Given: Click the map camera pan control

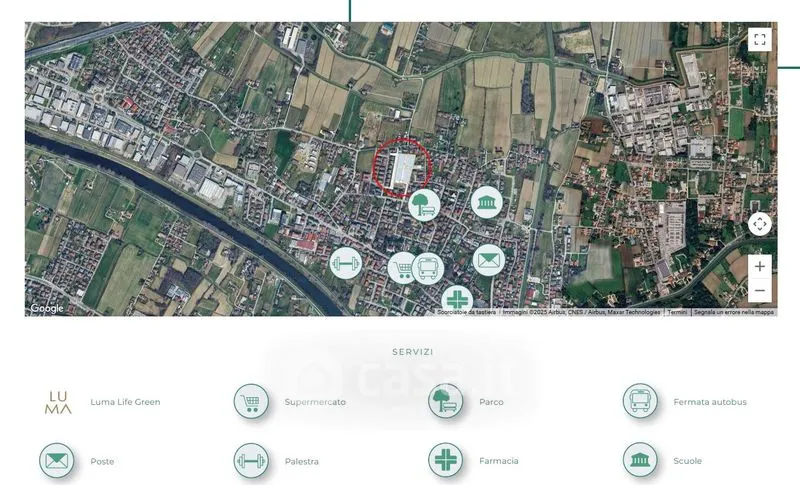Looking at the screenshot, I should (x=759, y=224).
